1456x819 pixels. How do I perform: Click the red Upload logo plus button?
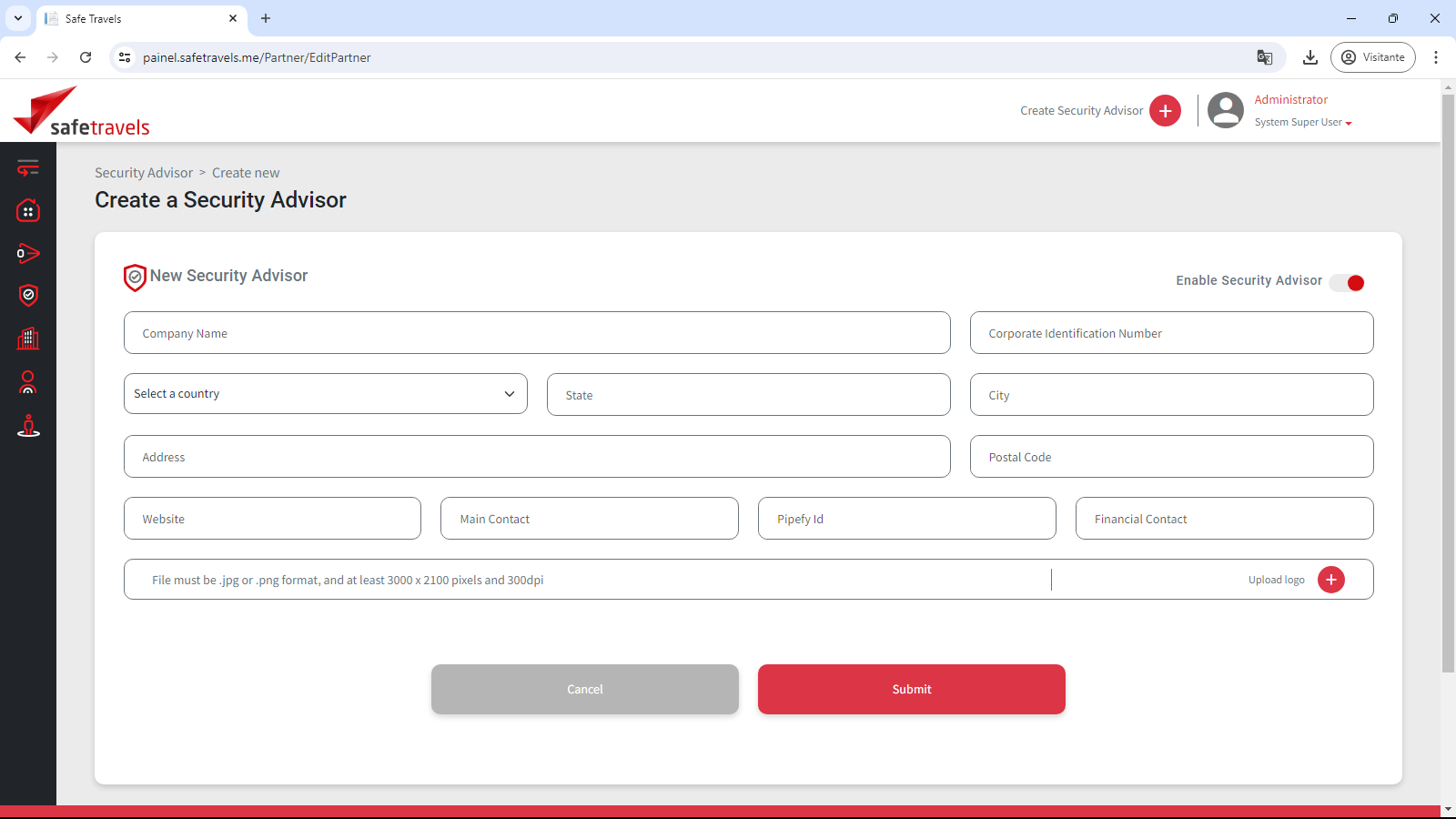1330,580
